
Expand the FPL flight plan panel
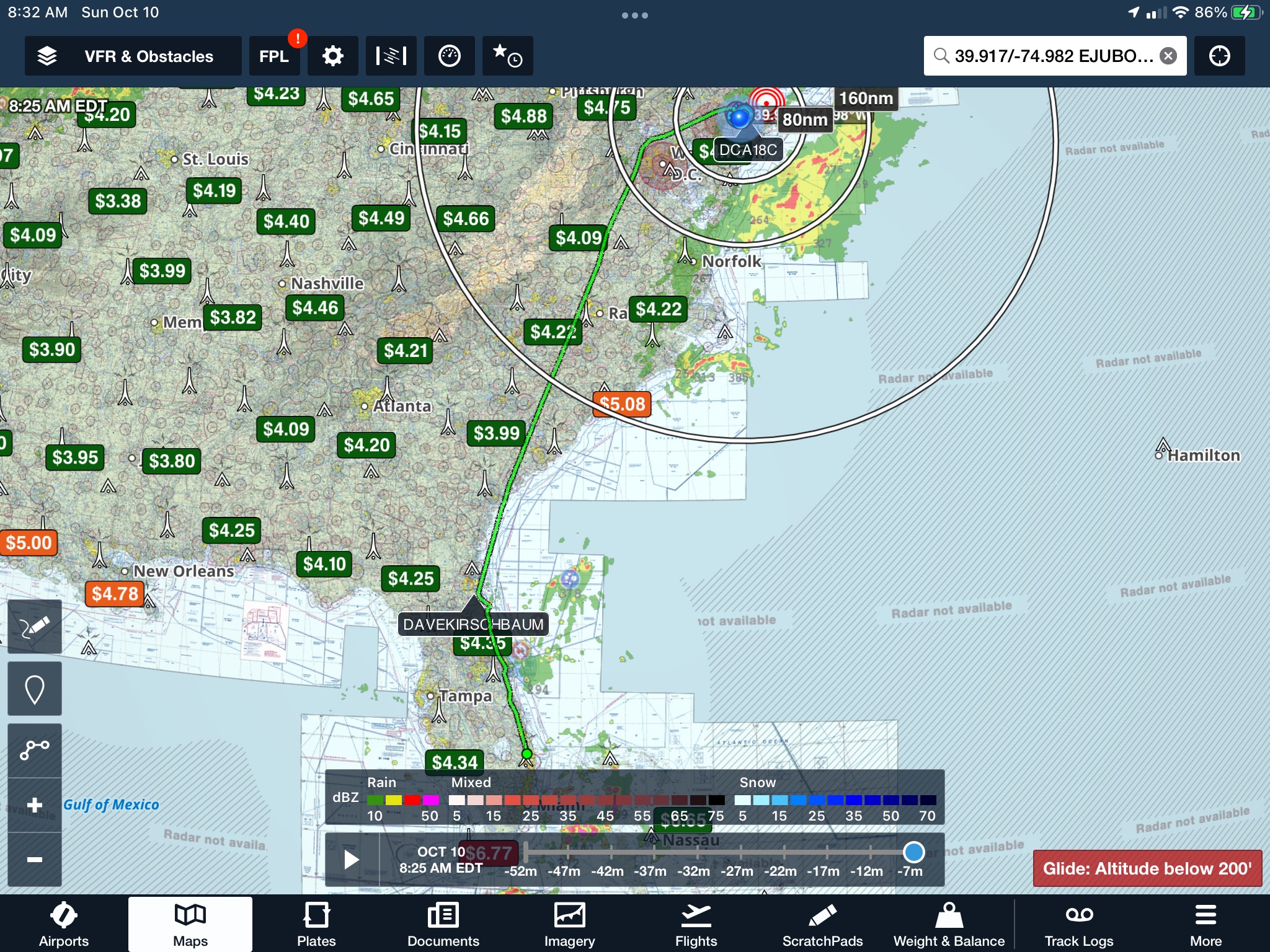coord(273,56)
